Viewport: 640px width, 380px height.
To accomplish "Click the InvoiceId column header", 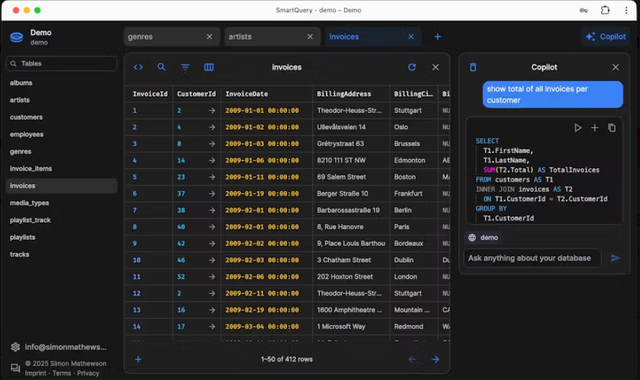I will (x=150, y=94).
